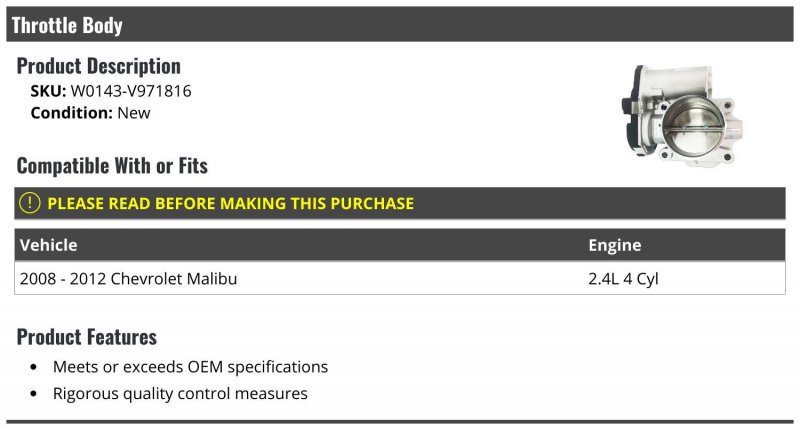Click the "Product Description" heading
Screen dimensions: 800x430
(x=99, y=66)
